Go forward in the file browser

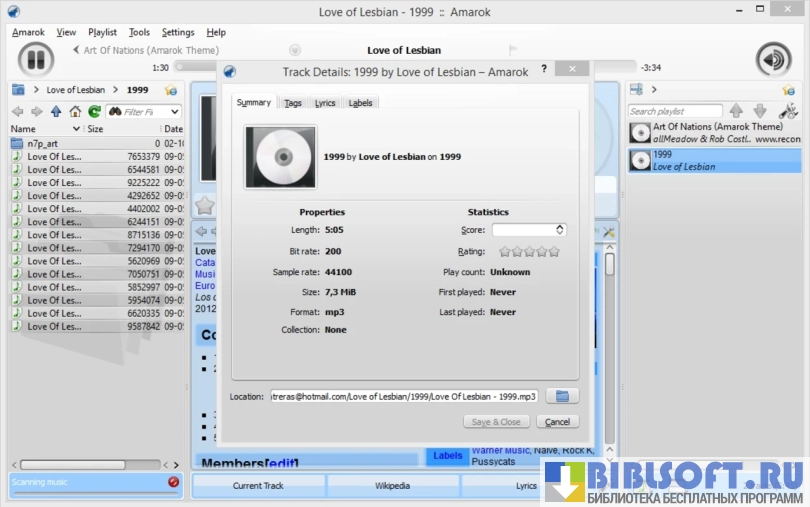click(x=37, y=111)
